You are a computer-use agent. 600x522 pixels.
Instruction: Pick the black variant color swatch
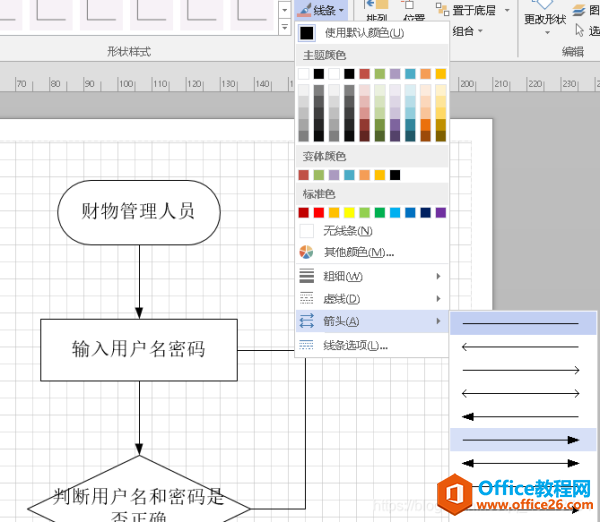[395, 175]
